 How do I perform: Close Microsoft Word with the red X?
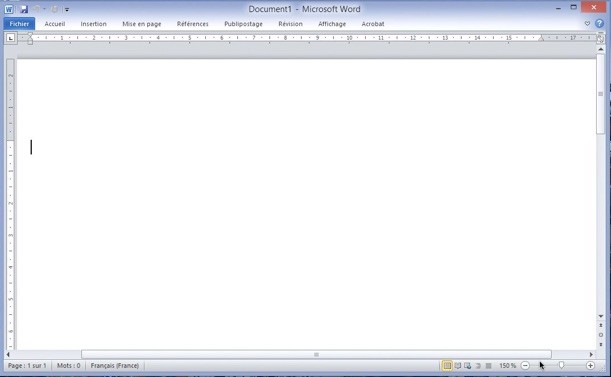(593, 7)
